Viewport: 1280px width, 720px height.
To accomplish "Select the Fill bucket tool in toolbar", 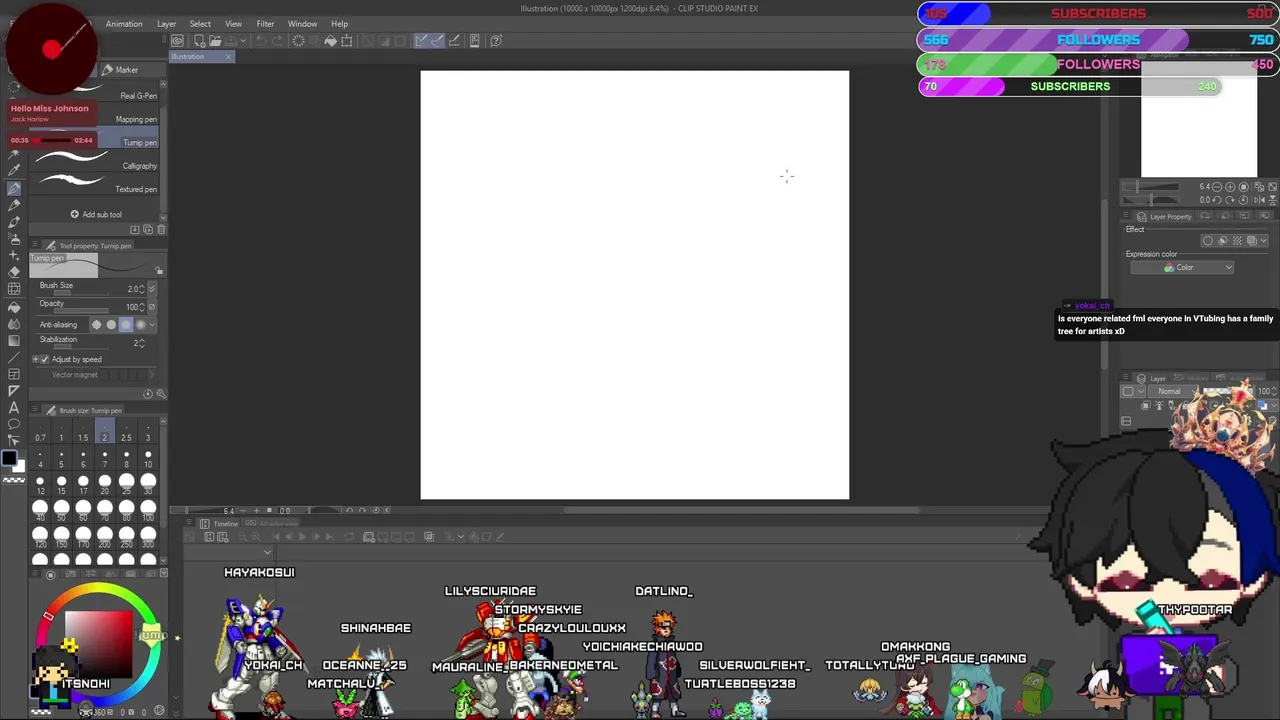I will click(x=14, y=306).
